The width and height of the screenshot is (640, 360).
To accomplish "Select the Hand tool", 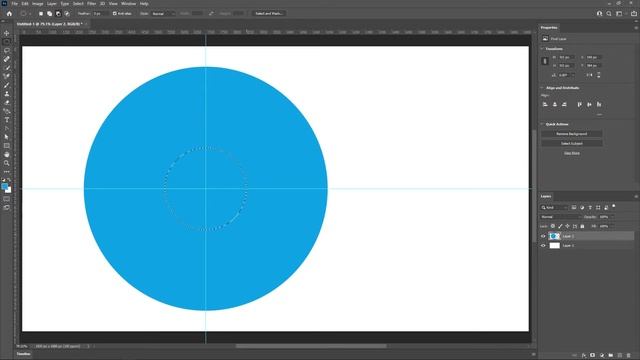I will [7, 154].
